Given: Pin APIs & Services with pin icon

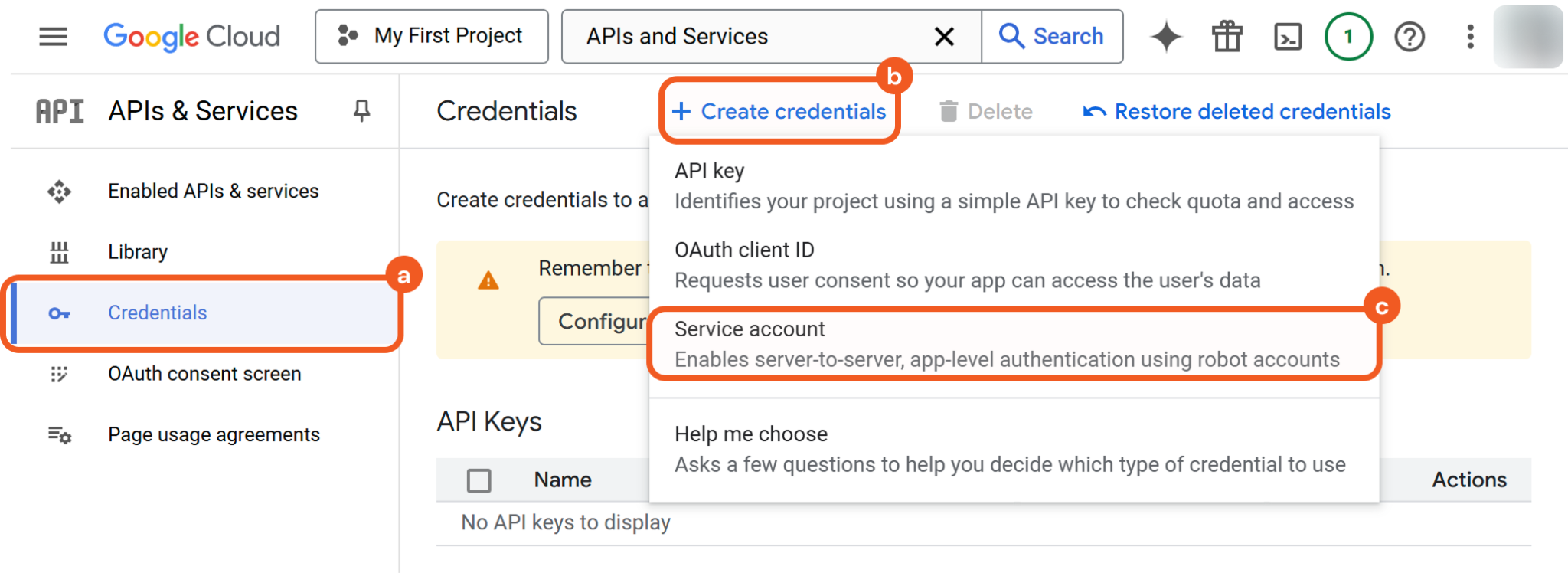Looking at the screenshot, I should (361, 111).
